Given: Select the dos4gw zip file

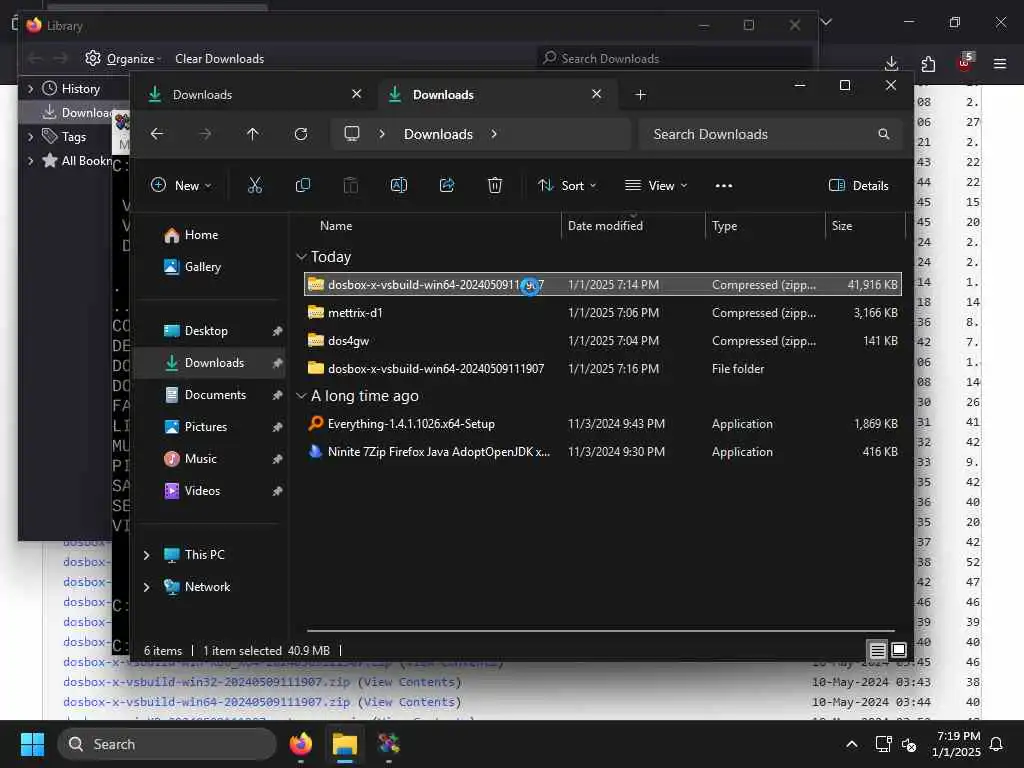Looking at the screenshot, I should tap(603, 341).
